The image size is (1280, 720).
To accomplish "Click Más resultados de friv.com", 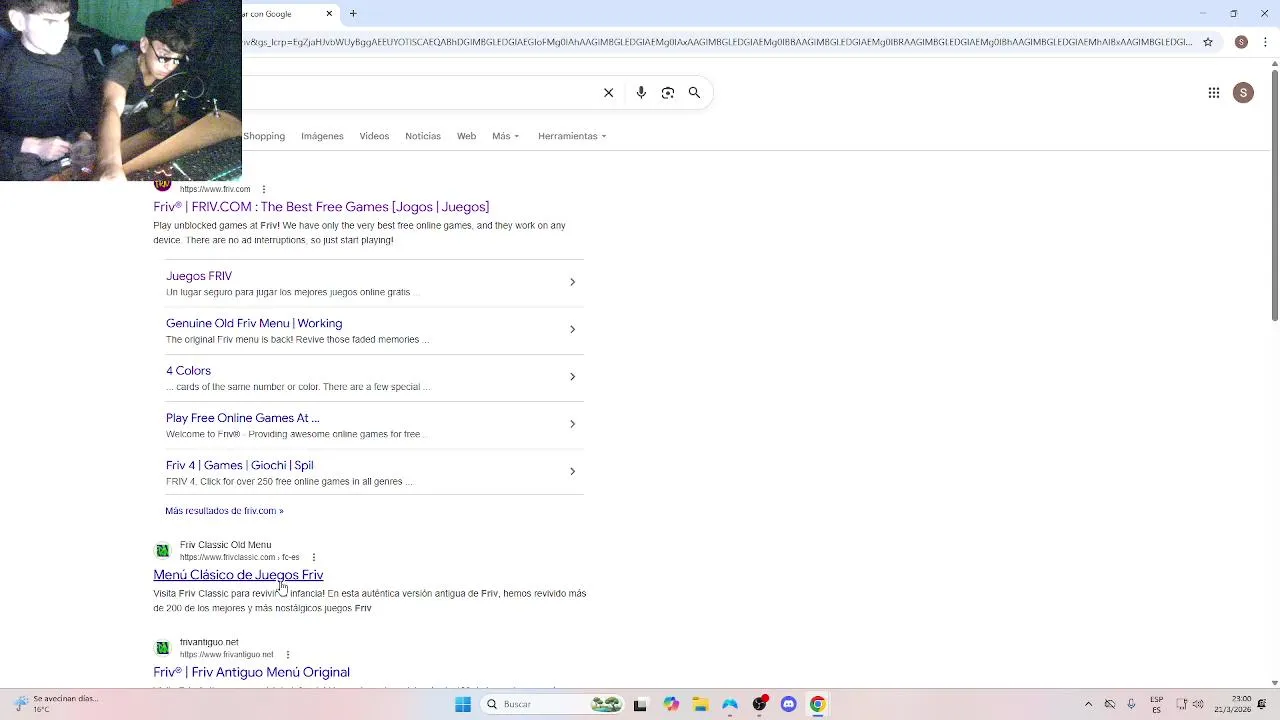I will pos(224,511).
